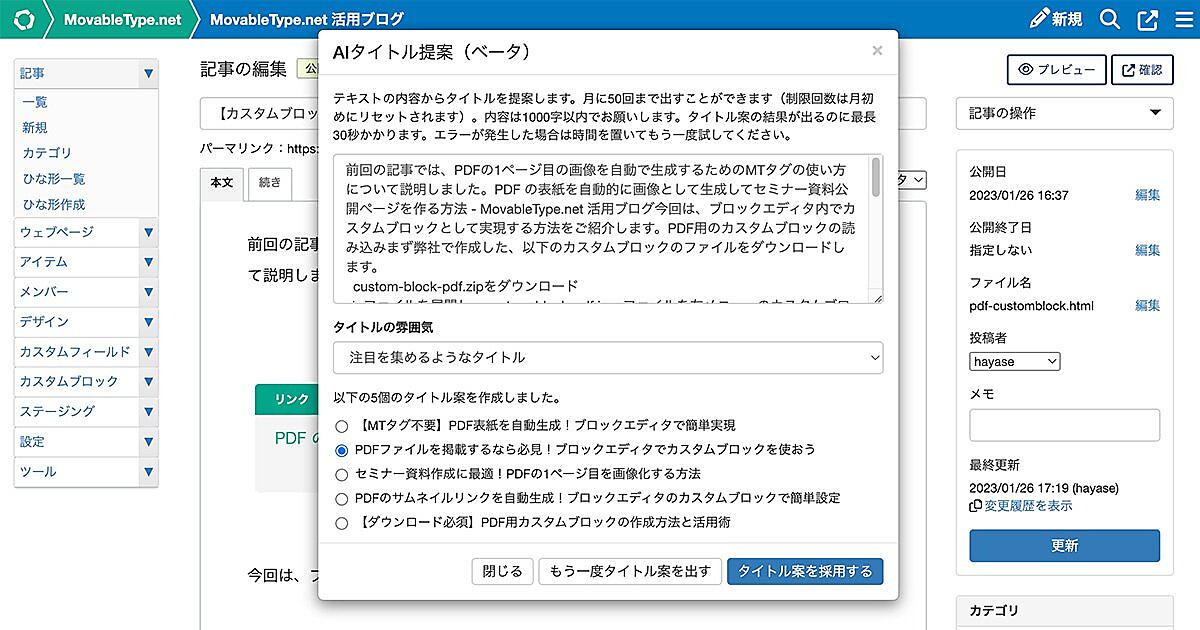This screenshot has height=630, width=1200.
Task: Click タイトル案を採用する button
Action: tap(805, 572)
